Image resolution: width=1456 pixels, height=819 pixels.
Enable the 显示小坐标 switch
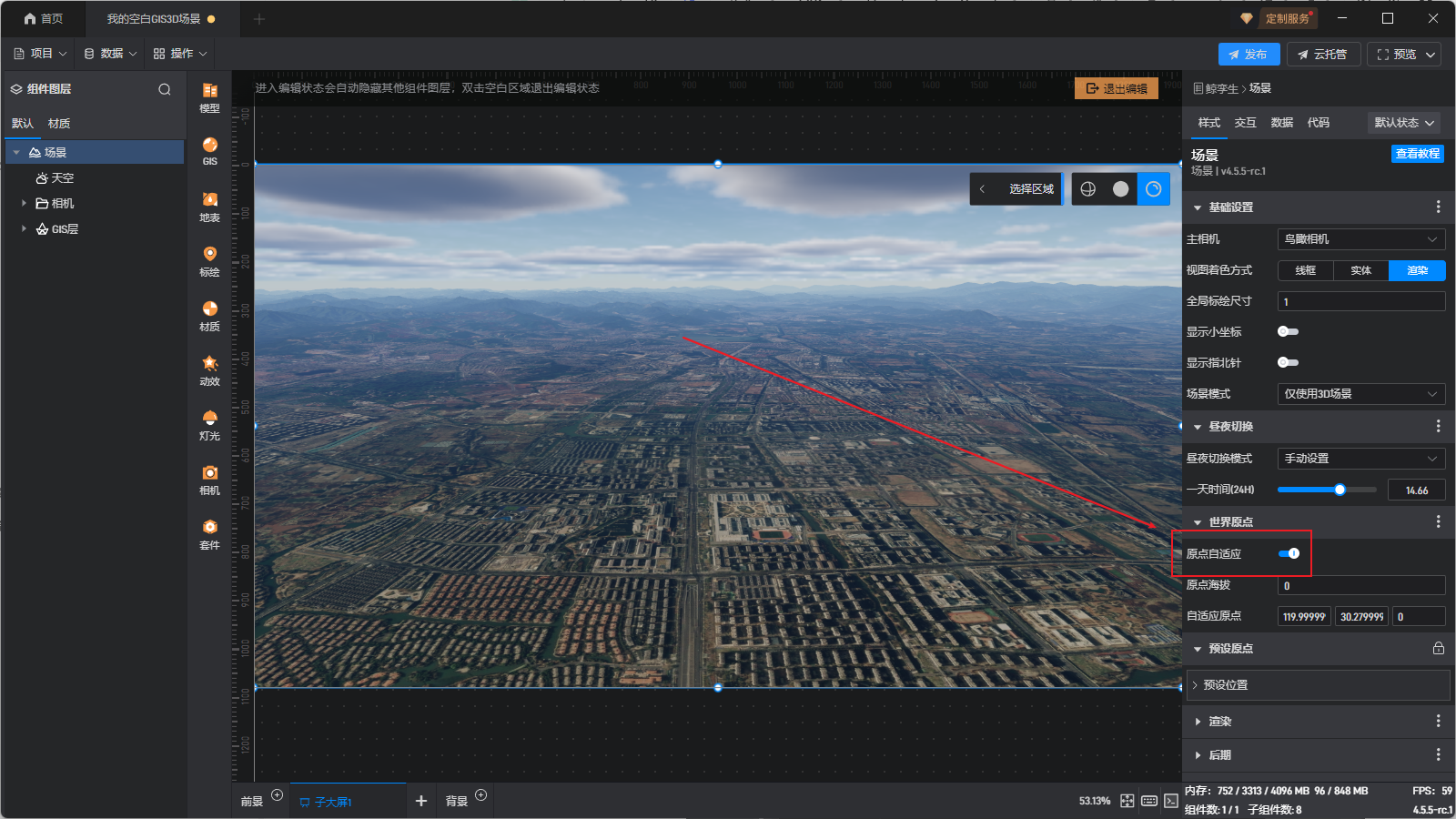[x=1288, y=331]
